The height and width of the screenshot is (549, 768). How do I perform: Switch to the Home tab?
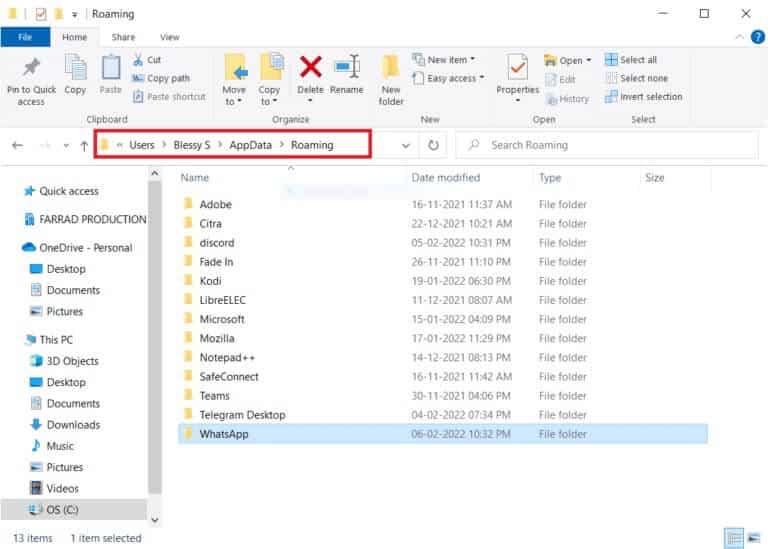coord(74,37)
